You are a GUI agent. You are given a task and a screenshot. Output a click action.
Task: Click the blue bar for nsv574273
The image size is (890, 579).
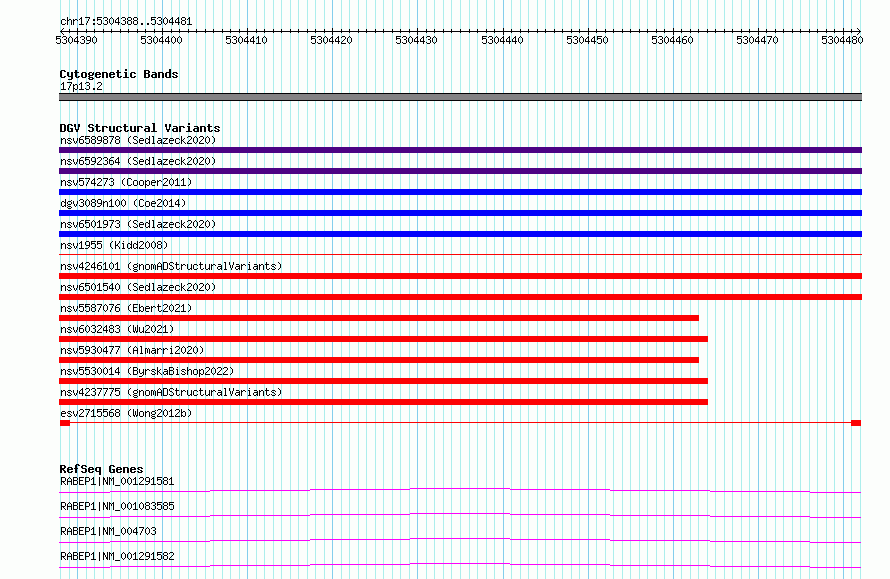(x=460, y=192)
